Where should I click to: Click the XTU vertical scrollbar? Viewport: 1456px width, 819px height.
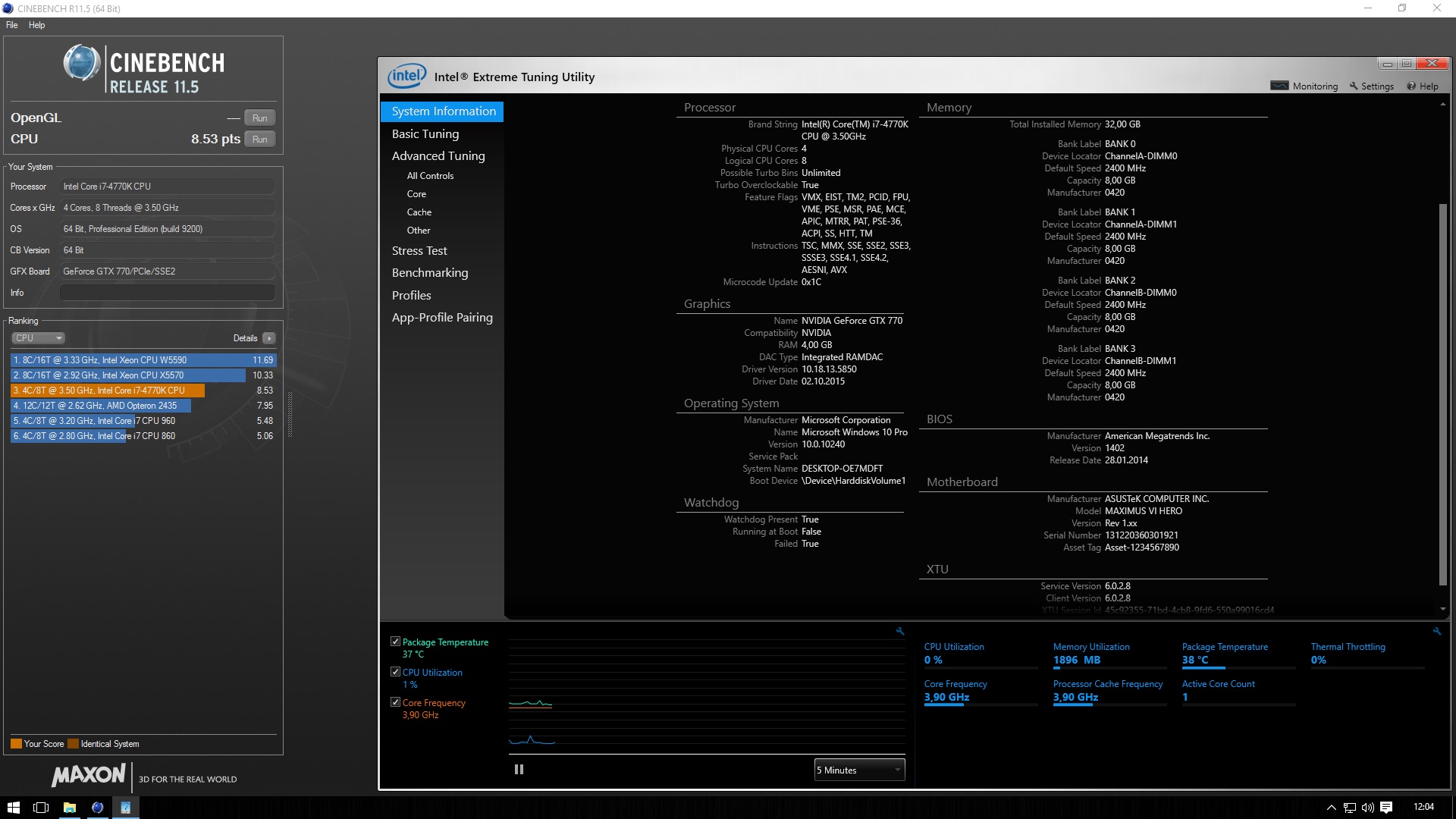tap(1443, 394)
